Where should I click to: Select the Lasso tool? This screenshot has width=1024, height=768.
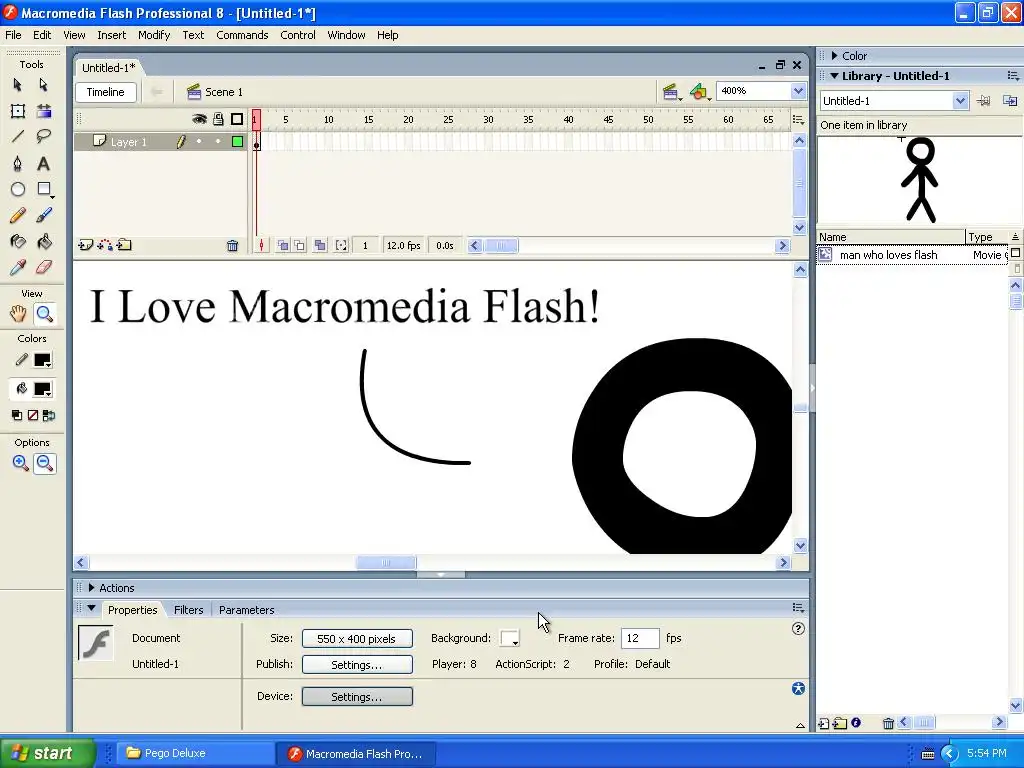coord(43,136)
